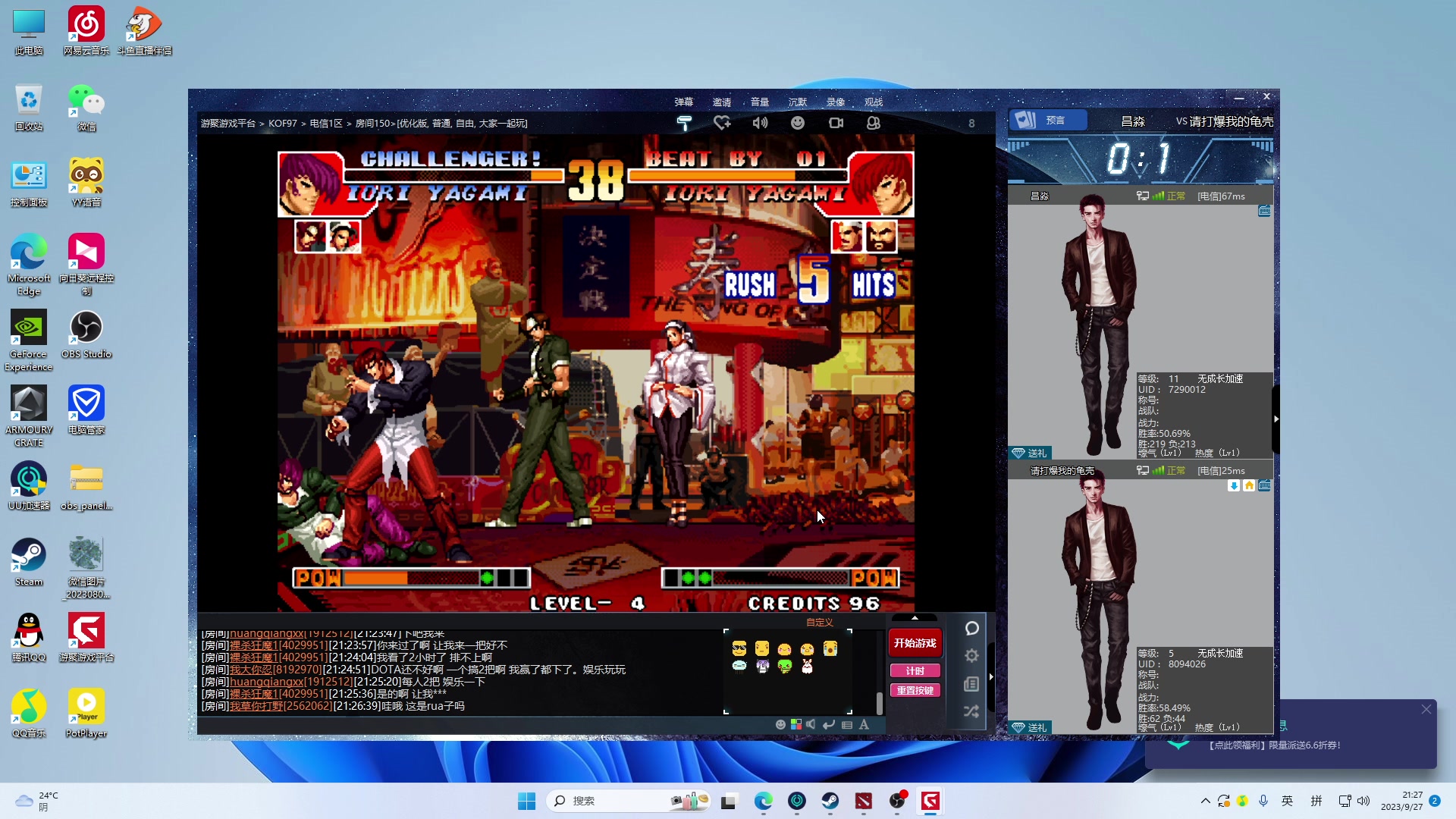Collapse the player panel with right-edge arrow

point(1276,419)
